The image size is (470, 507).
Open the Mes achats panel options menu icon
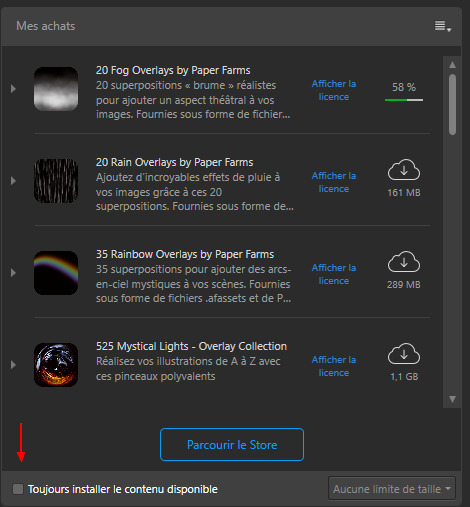pos(442,26)
